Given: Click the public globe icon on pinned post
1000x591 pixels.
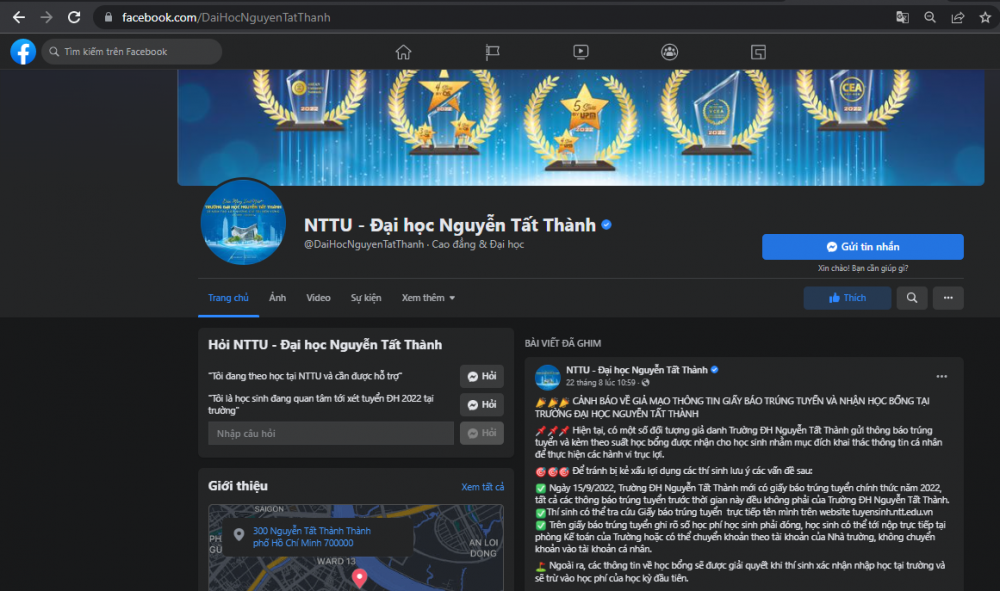Looking at the screenshot, I should pos(645,383).
